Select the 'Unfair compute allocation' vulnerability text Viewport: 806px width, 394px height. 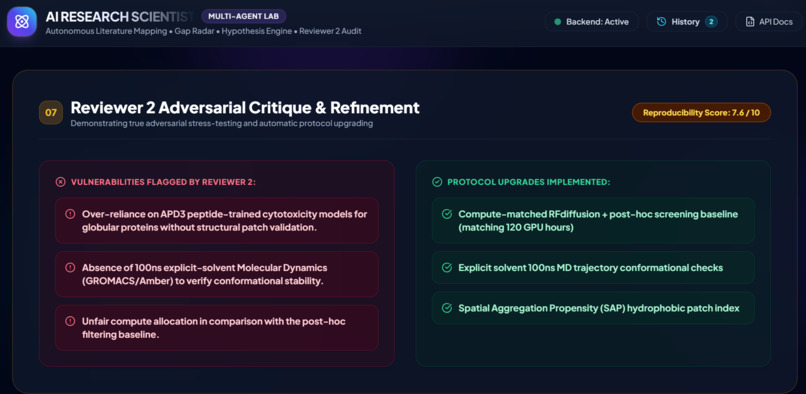(214, 328)
